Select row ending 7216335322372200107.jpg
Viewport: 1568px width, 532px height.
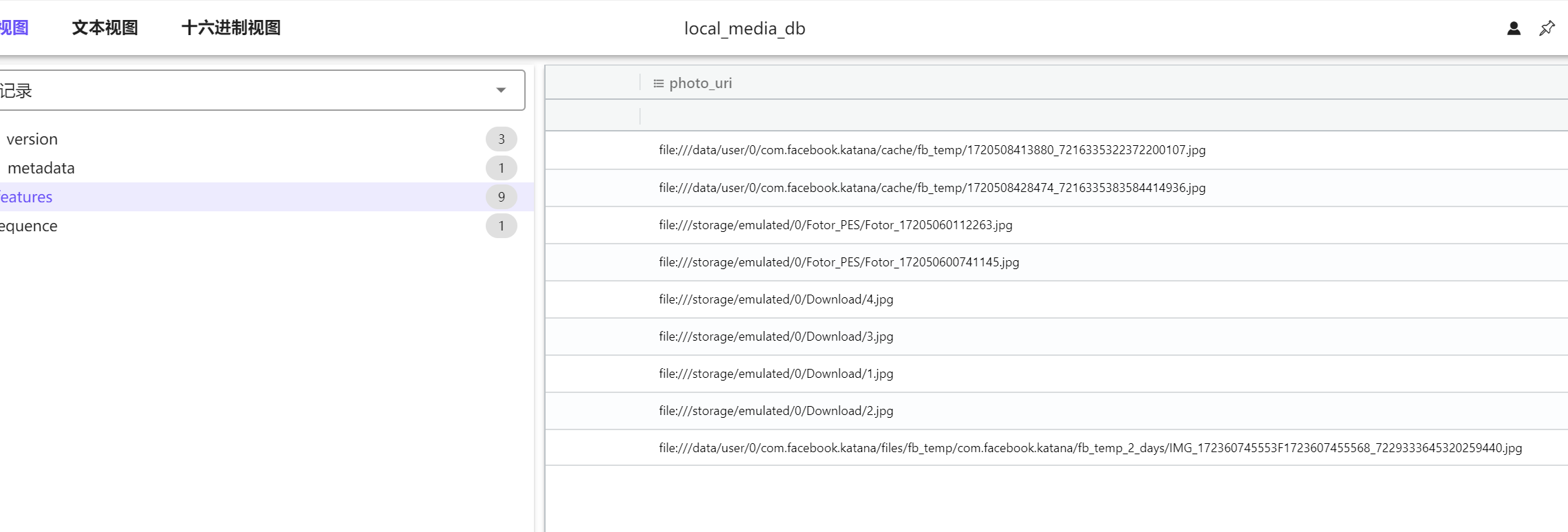coord(1057,150)
